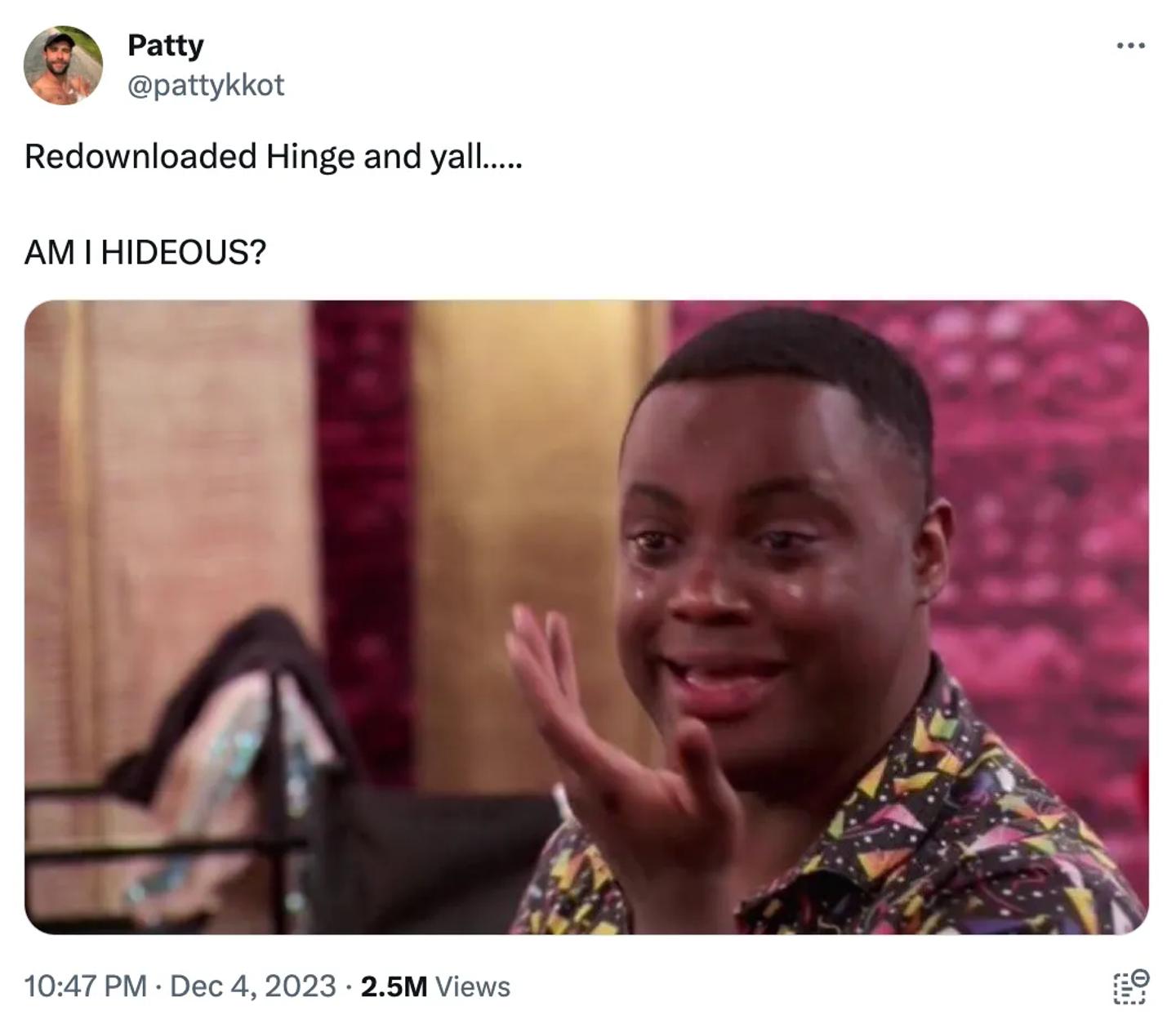Open Patty's round profile avatar

(x=63, y=65)
